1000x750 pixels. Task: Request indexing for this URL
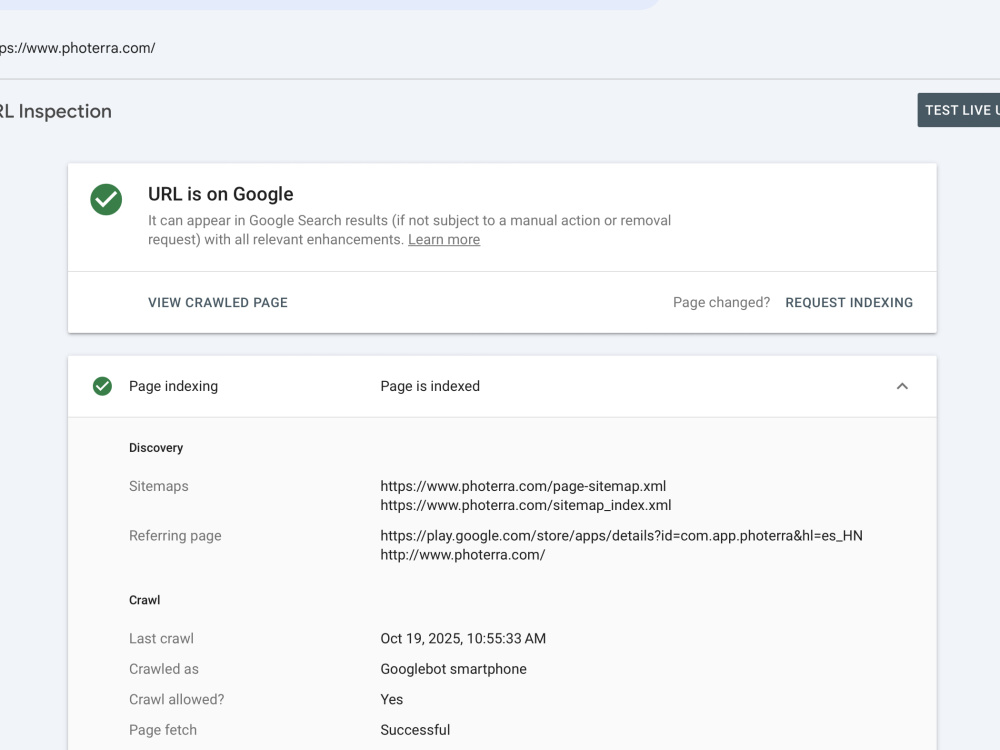click(849, 303)
